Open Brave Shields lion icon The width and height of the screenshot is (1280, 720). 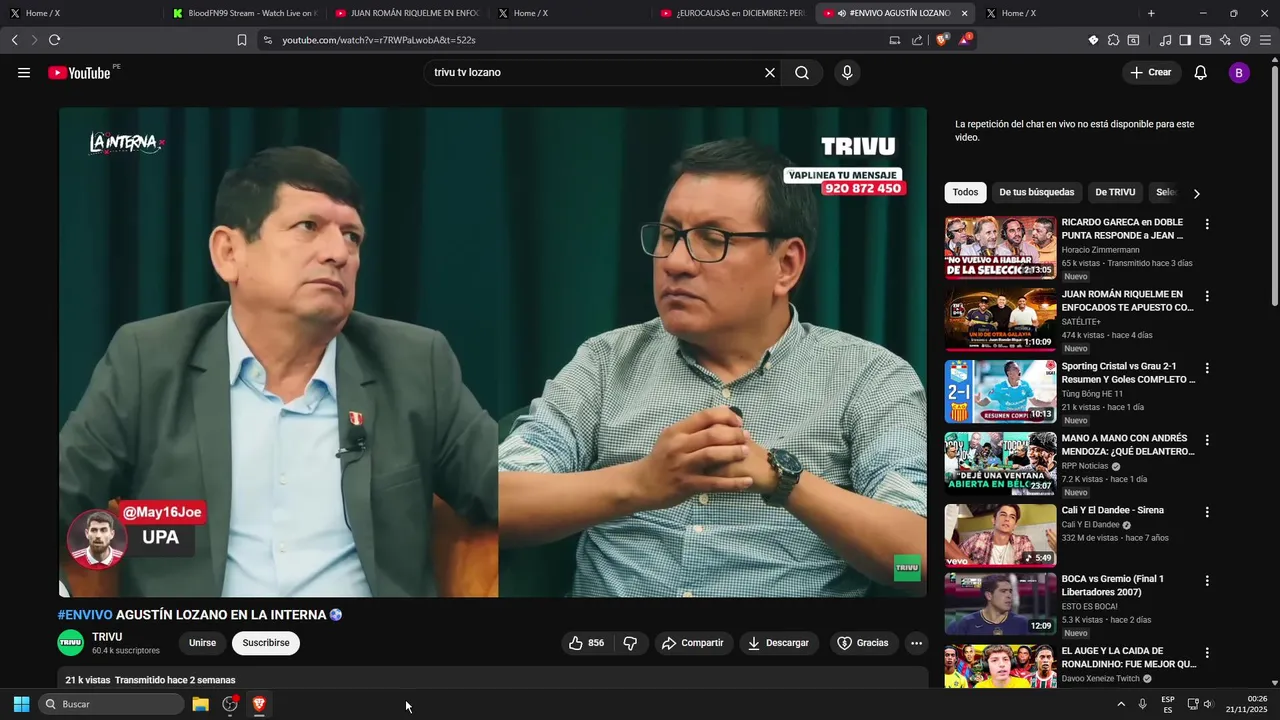[942, 40]
